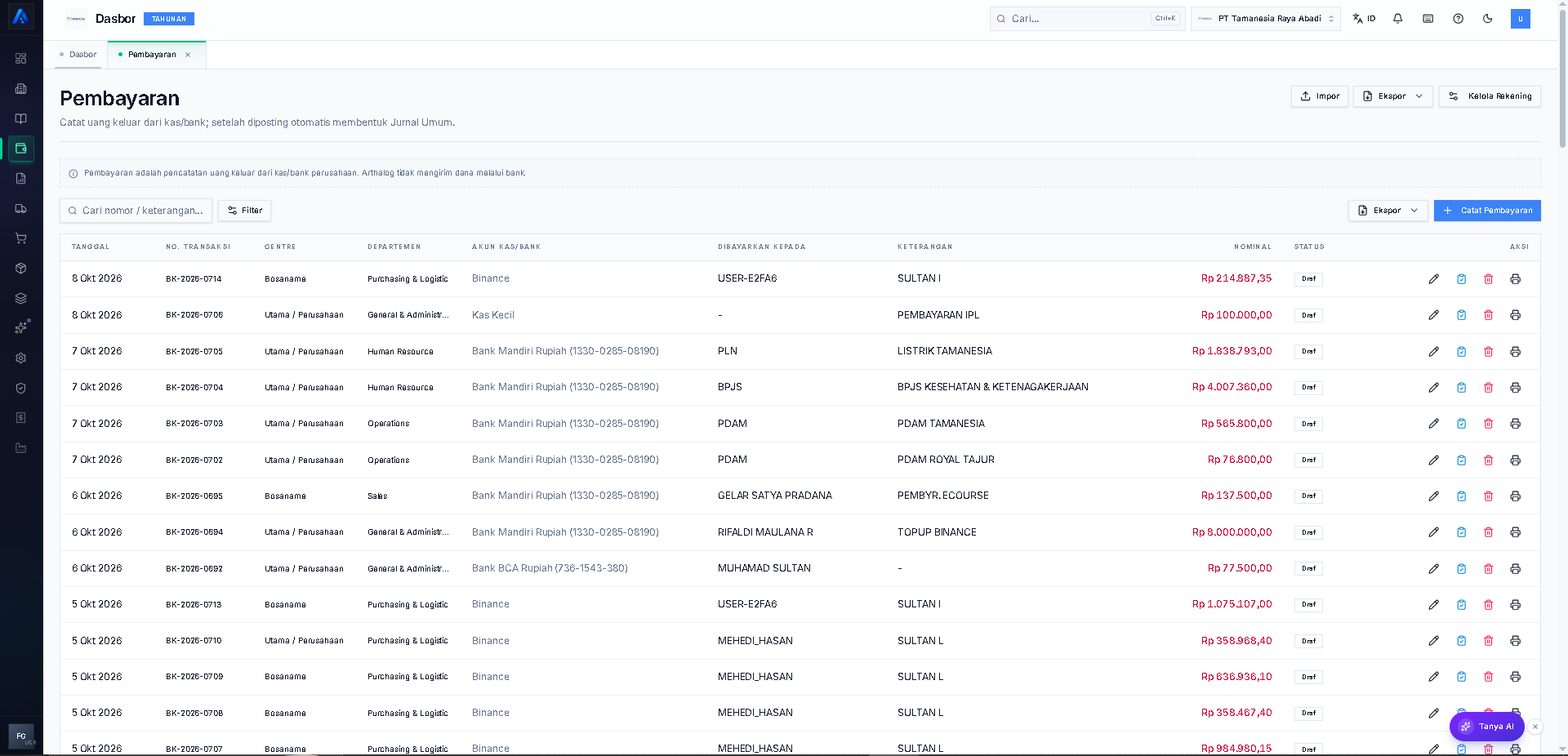Click the Impor button
The image size is (1568, 756).
click(x=1319, y=96)
